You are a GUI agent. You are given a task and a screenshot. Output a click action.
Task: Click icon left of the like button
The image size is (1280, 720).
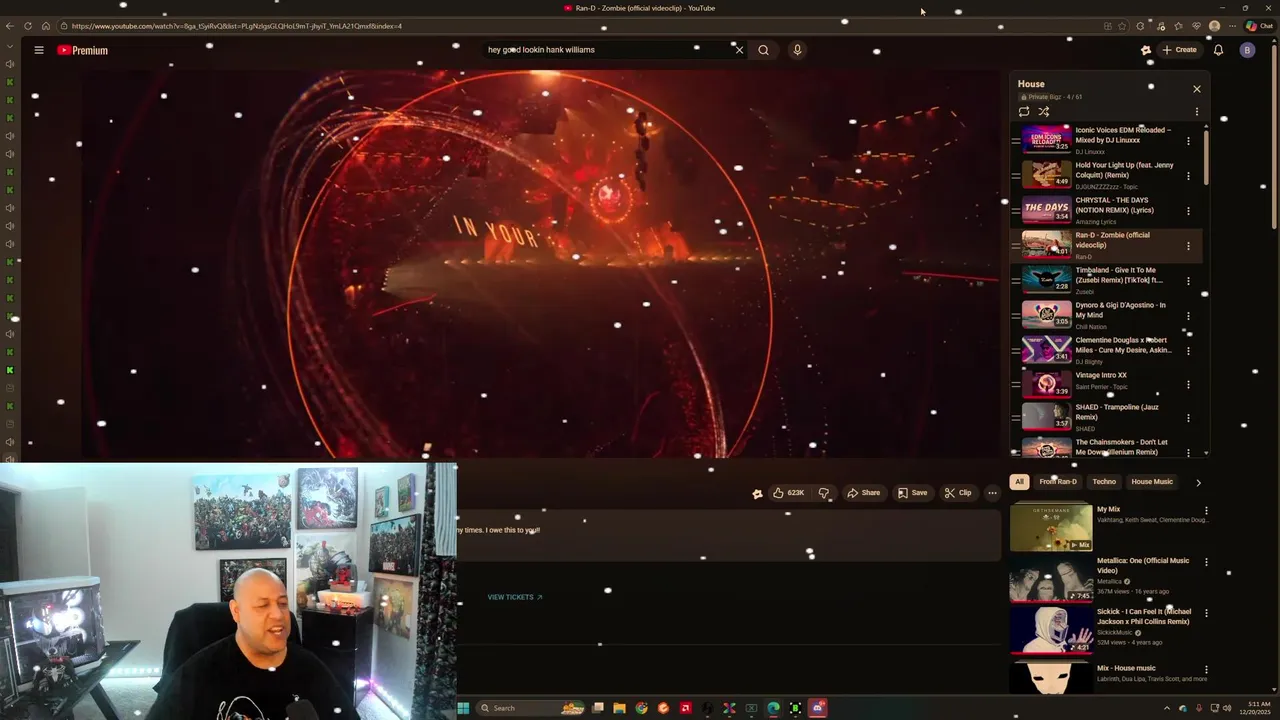pyautogui.click(x=757, y=493)
